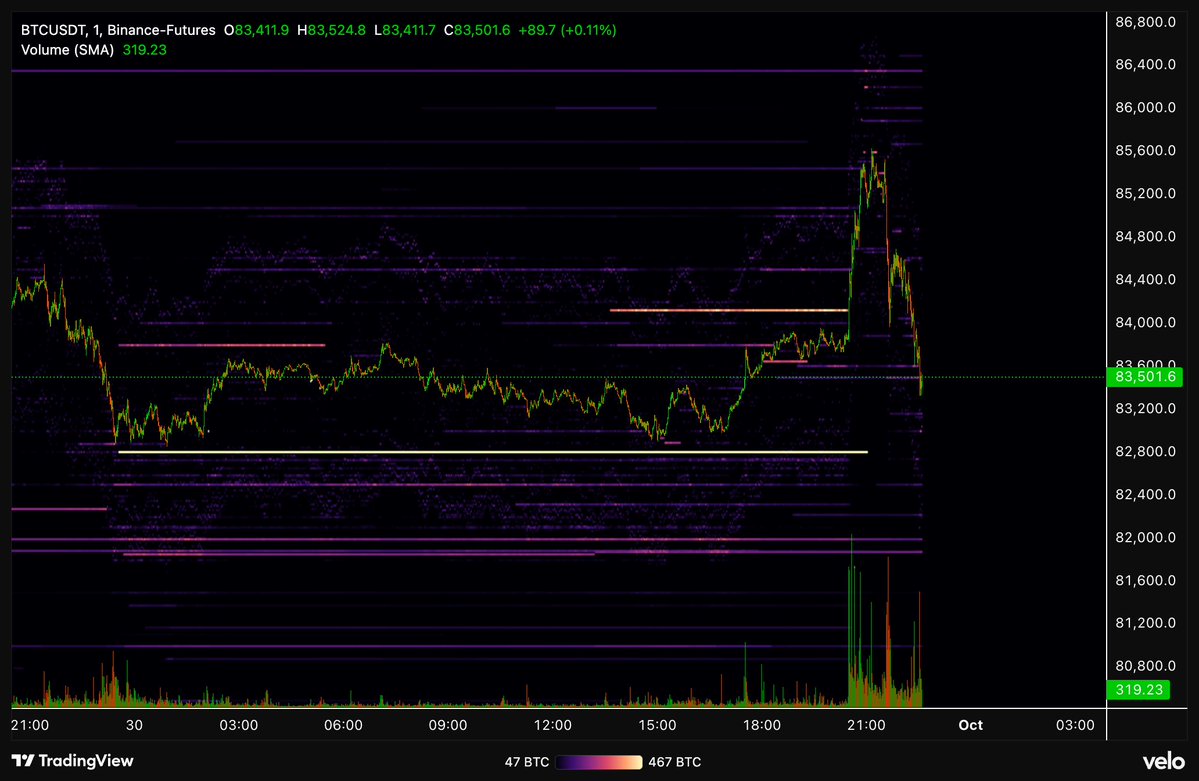
Task: Click the 84,800.0 price axis label
Action: tap(1145, 236)
